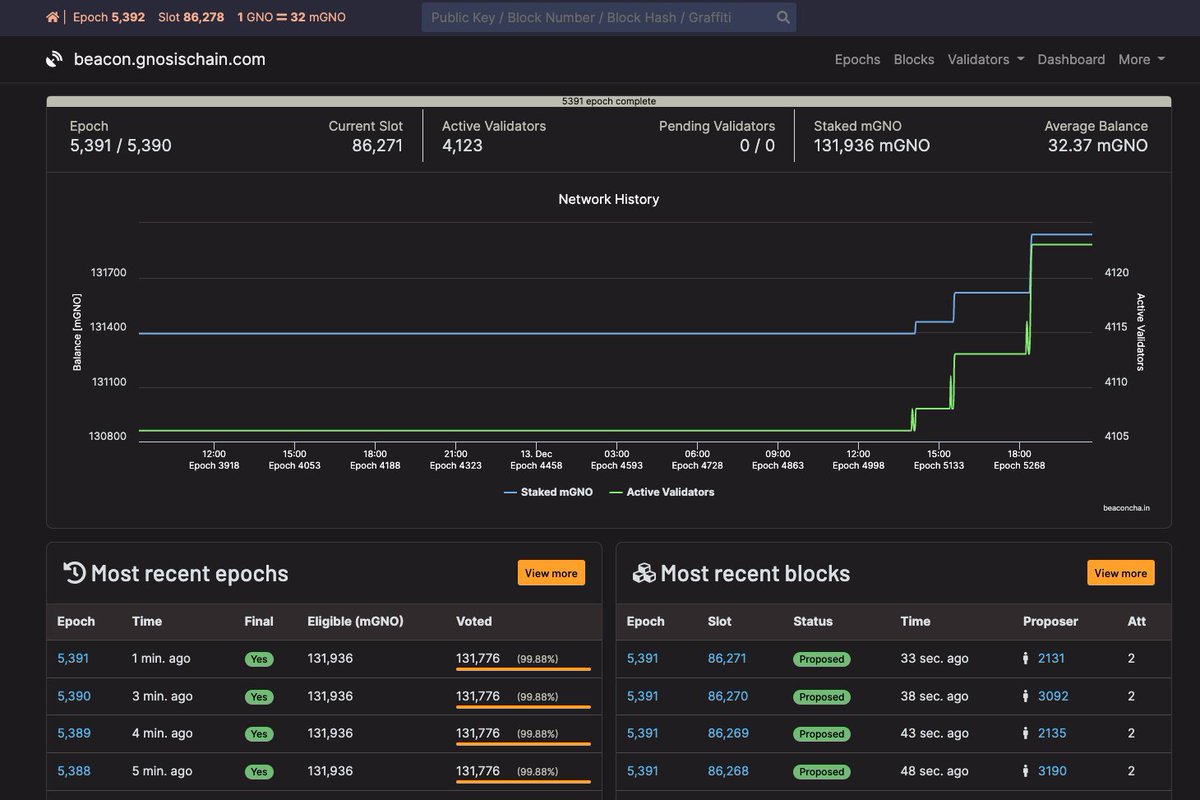Viewport: 1200px width, 800px height.
Task: Click the Voted column header
Action: [x=474, y=621]
